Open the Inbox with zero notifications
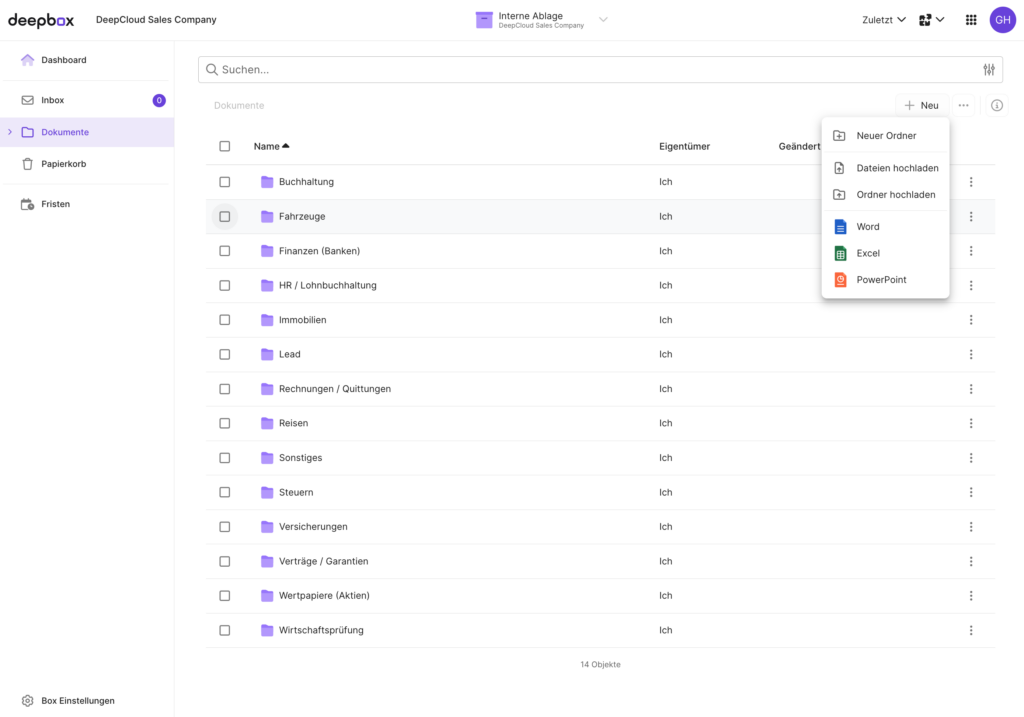Image resolution: width=1024 pixels, height=717 pixels. point(50,99)
